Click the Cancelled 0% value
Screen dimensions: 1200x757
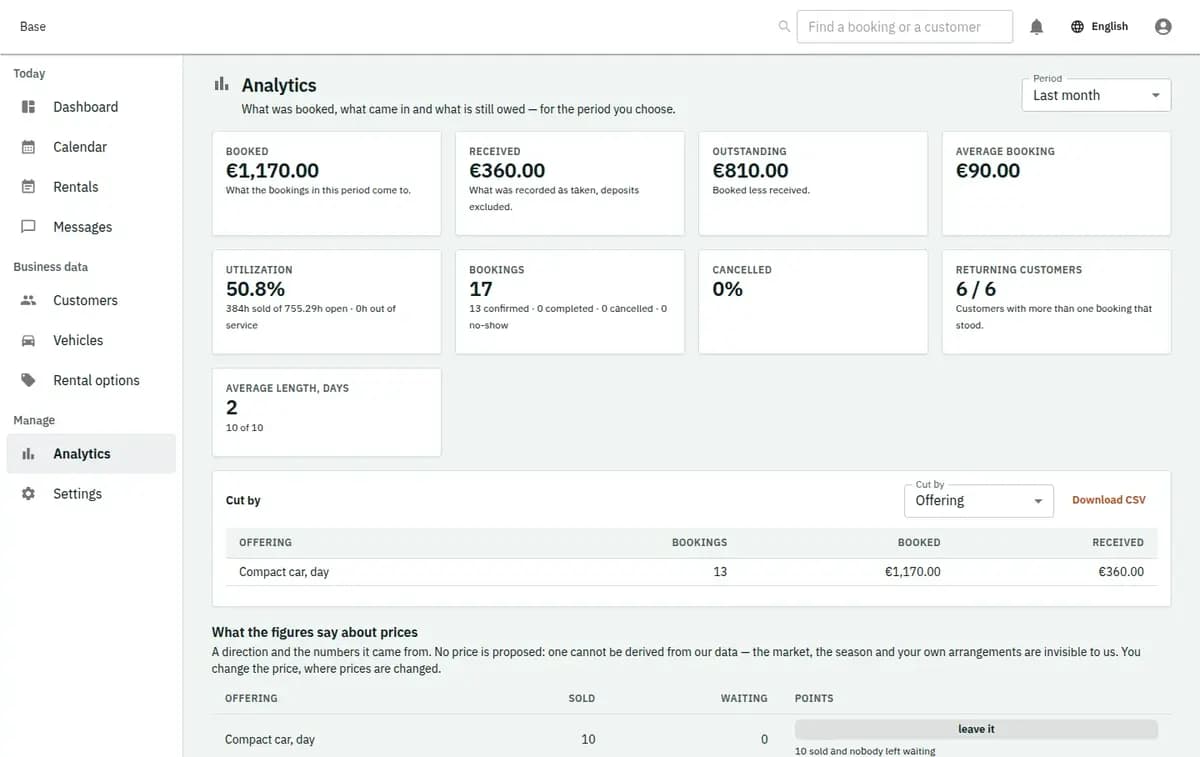point(727,289)
